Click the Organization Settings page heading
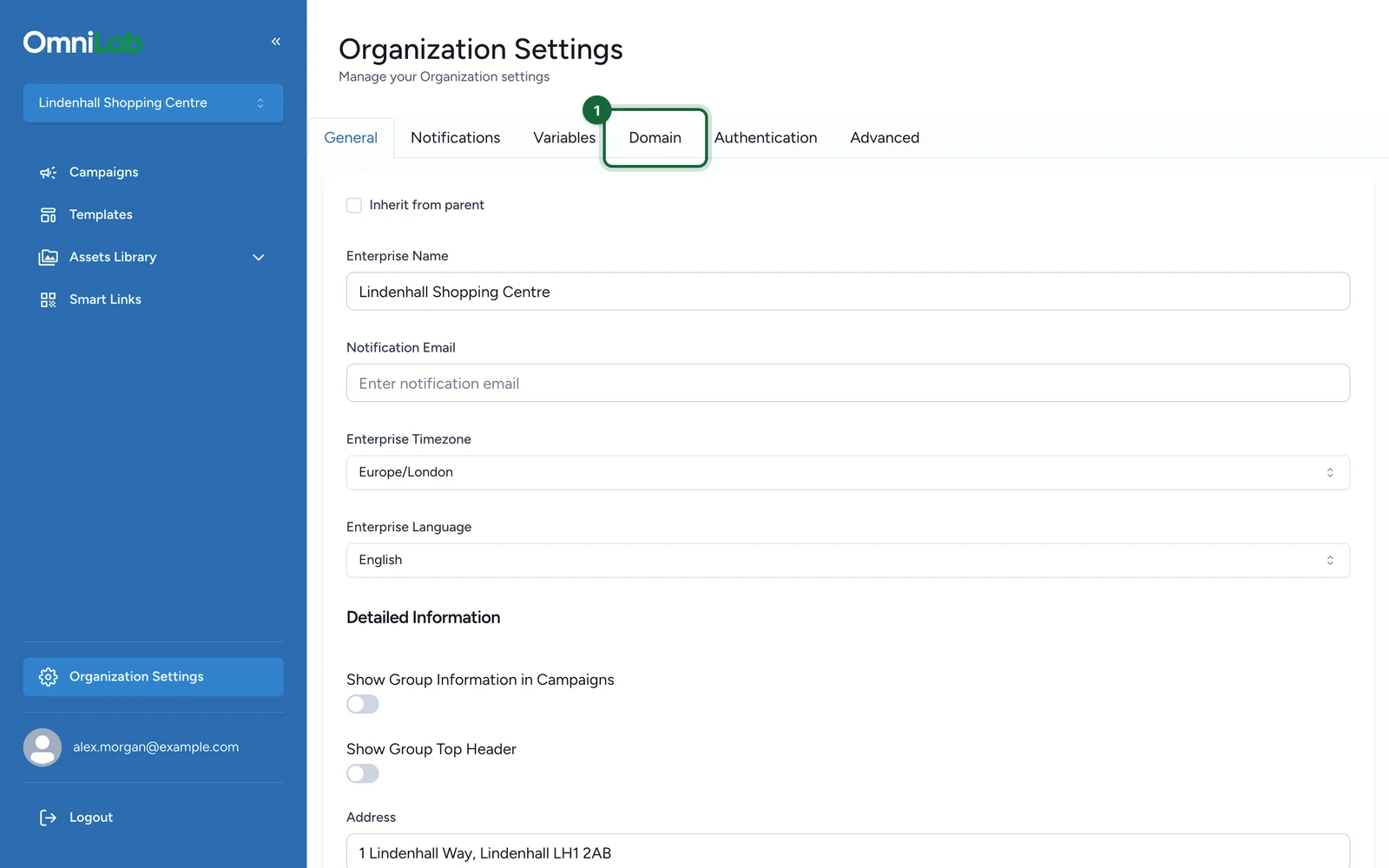This screenshot has height=868, width=1389. coord(481,49)
